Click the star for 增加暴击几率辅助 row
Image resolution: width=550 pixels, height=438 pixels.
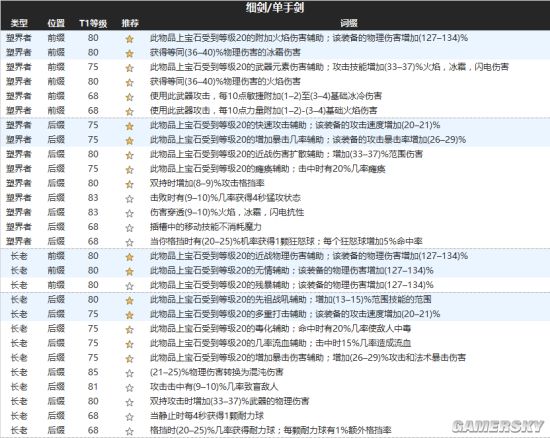[129, 141]
